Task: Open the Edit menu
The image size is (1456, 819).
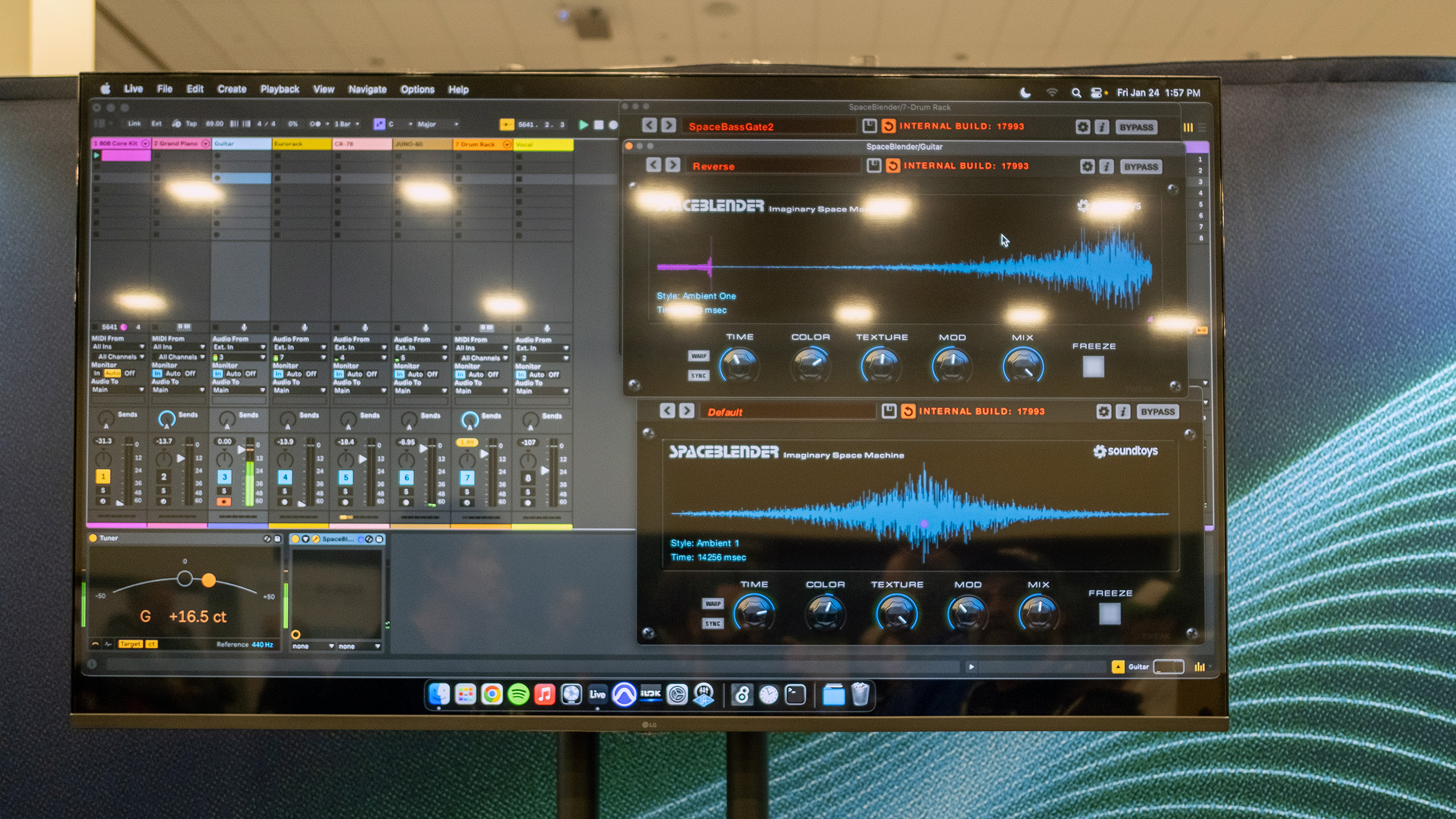Action: pyautogui.click(x=195, y=89)
